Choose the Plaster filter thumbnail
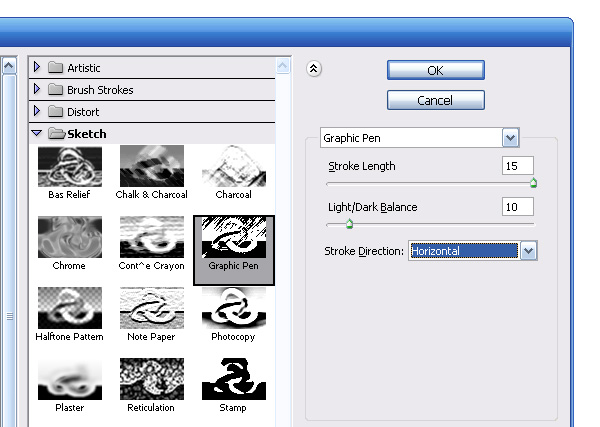Viewport: 600px width, 427px height. pyautogui.click(x=70, y=379)
